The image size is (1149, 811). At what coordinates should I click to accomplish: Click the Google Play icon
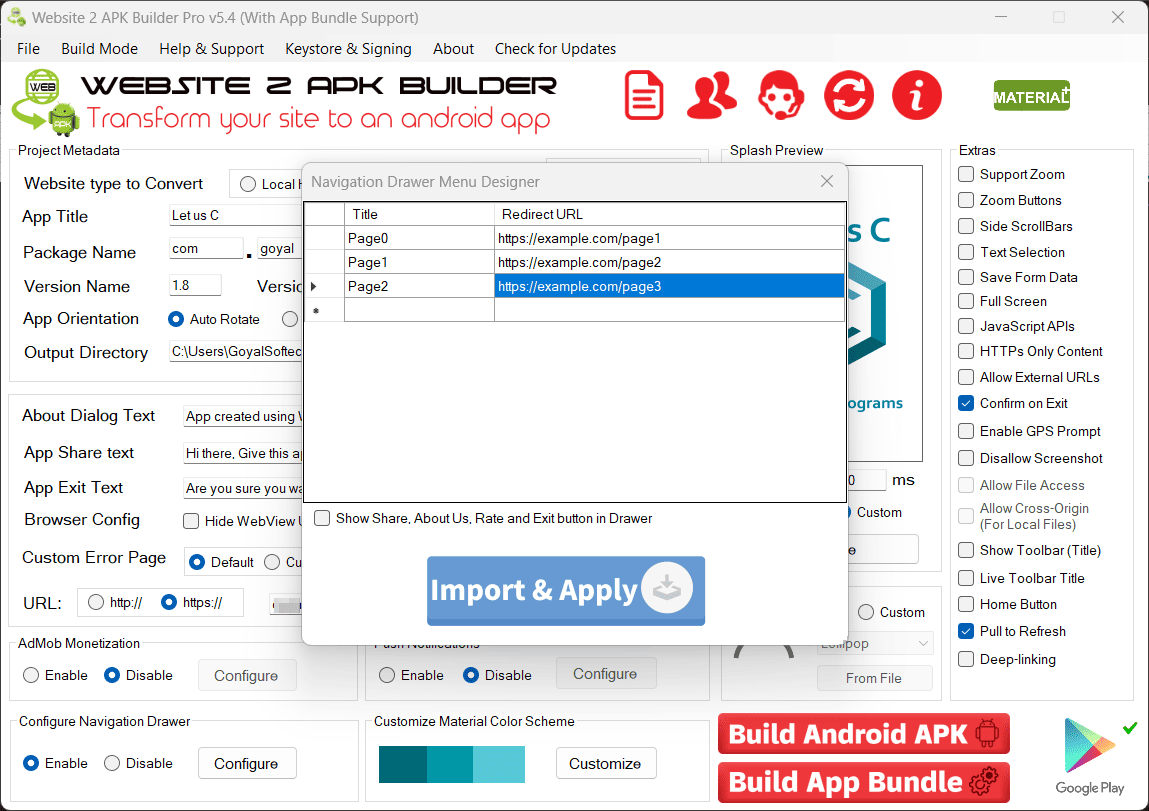tap(1090, 745)
